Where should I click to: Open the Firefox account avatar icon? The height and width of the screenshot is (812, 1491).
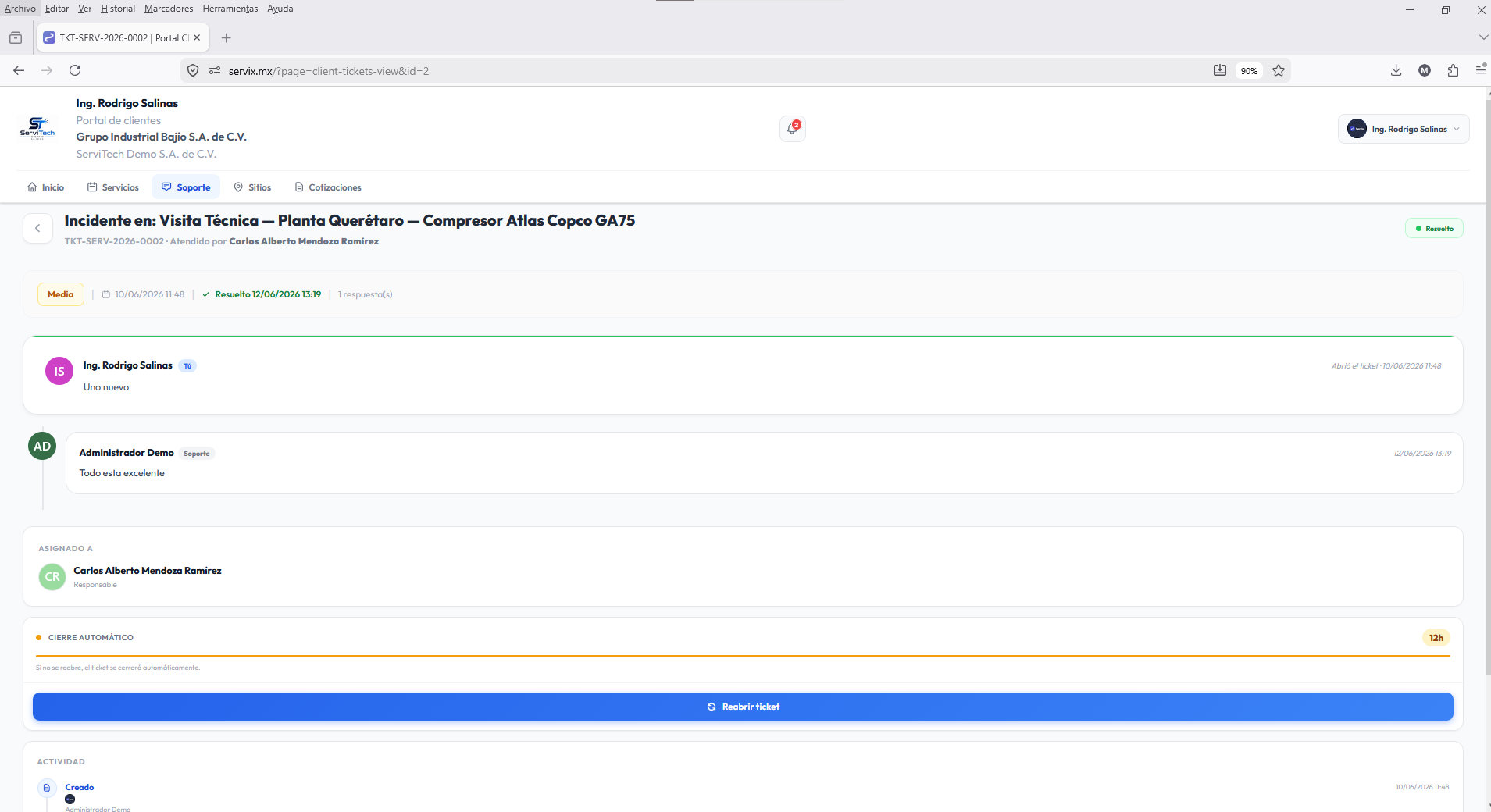(1425, 71)
